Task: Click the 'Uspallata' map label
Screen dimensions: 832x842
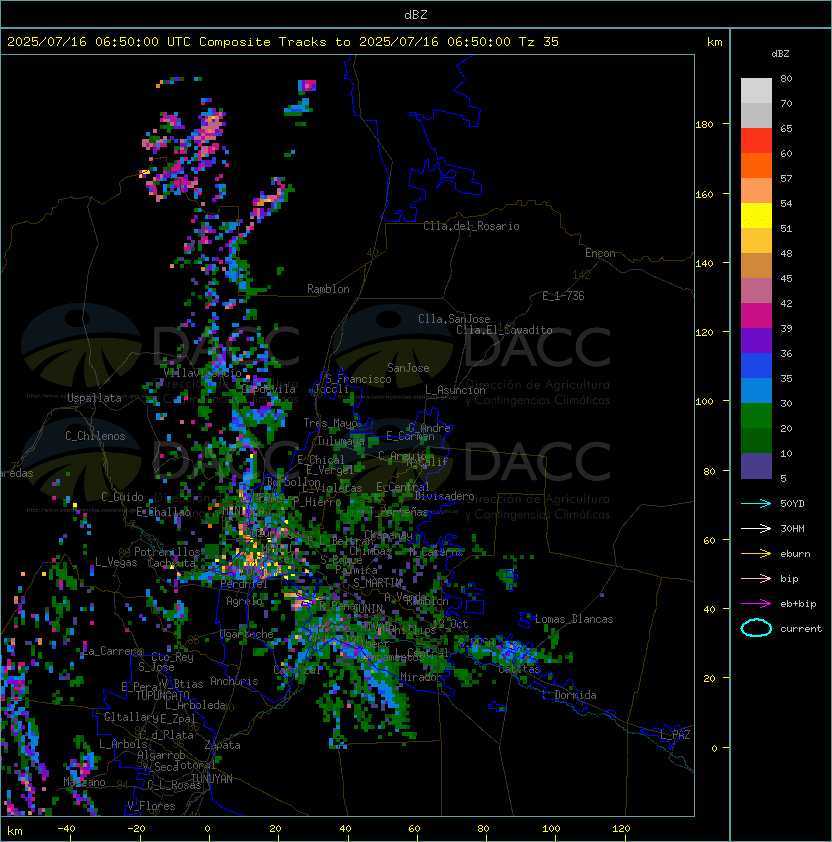Action: click(94, 398)
